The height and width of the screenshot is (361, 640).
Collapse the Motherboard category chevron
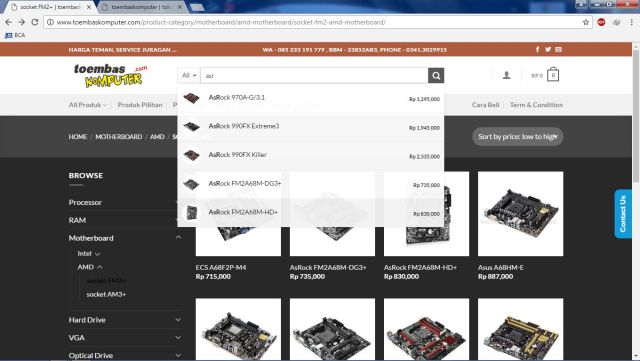tap(178, 237)
